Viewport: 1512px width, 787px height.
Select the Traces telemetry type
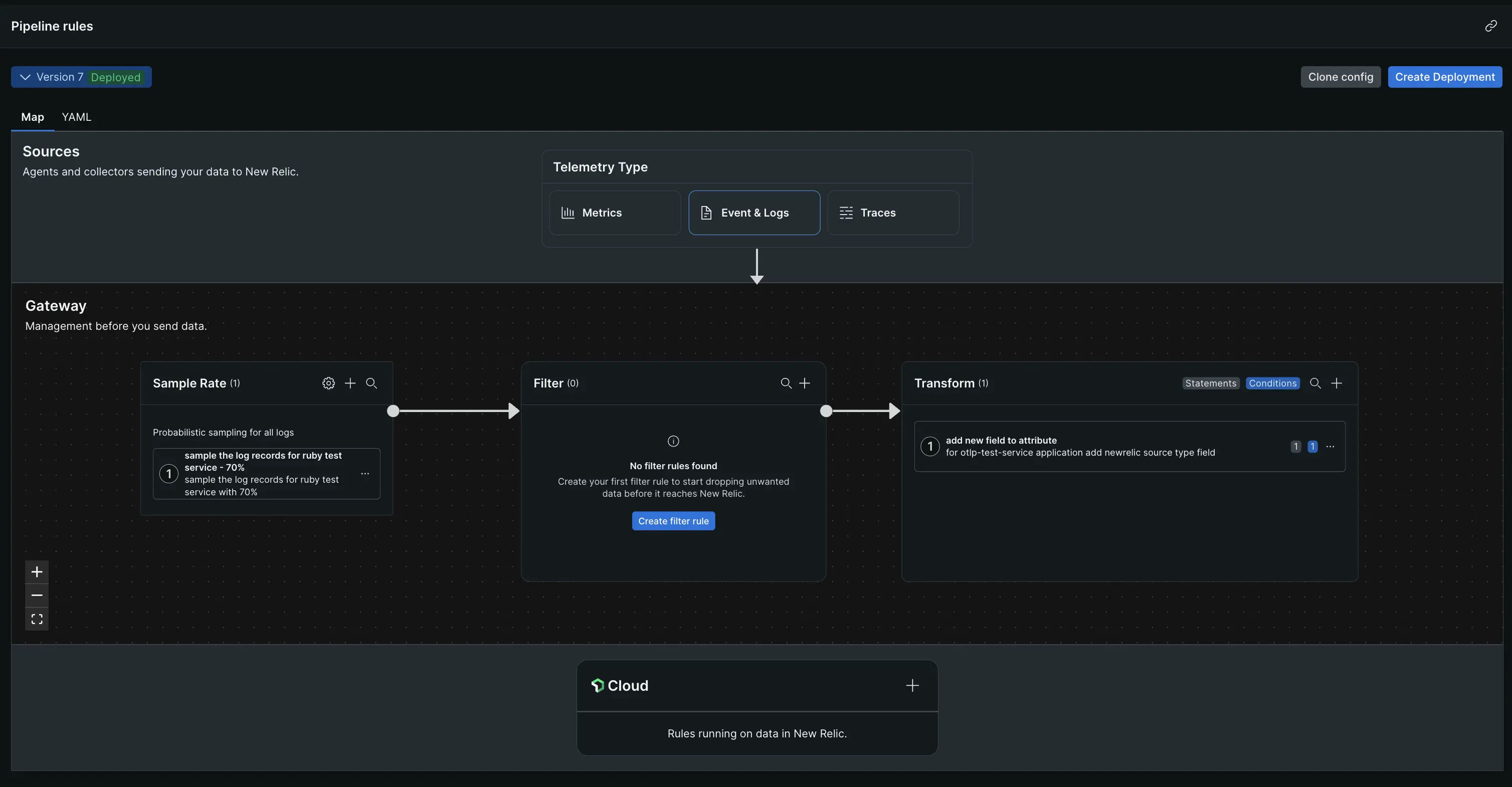click(x=893, y=213)
